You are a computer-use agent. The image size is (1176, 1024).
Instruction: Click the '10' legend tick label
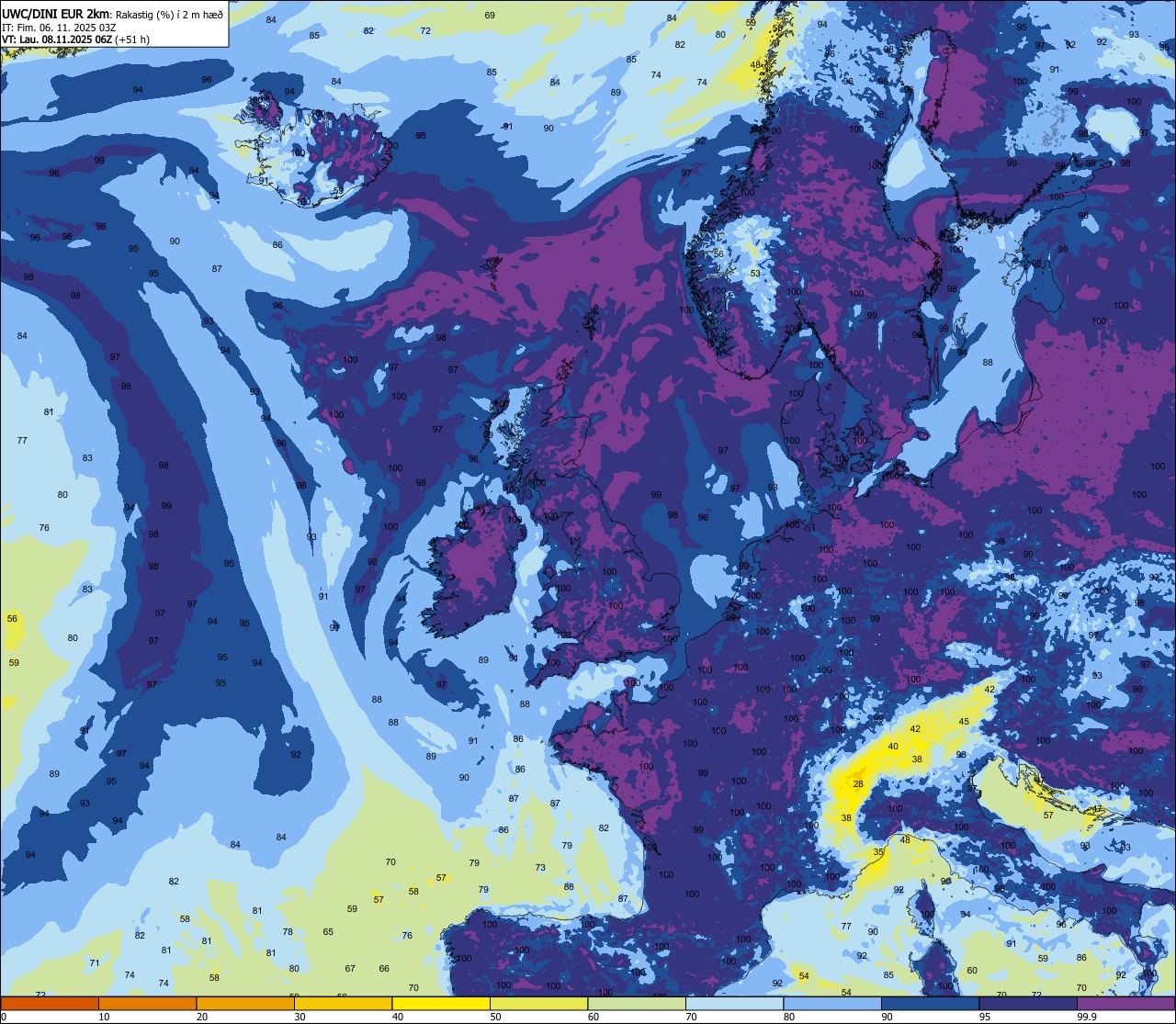(104, 1017)
